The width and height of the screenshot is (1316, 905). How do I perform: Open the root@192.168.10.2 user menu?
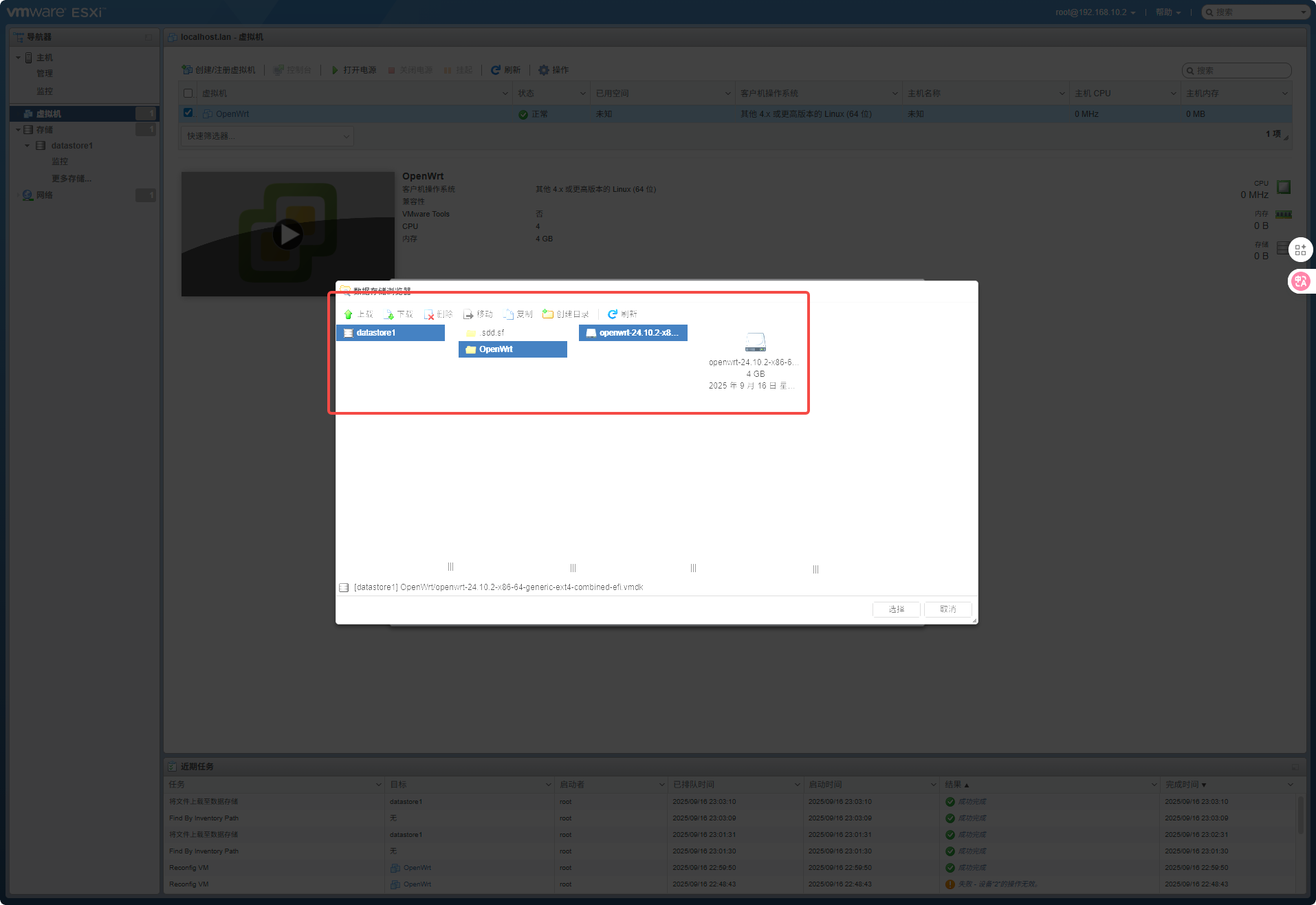(1095, 12)
